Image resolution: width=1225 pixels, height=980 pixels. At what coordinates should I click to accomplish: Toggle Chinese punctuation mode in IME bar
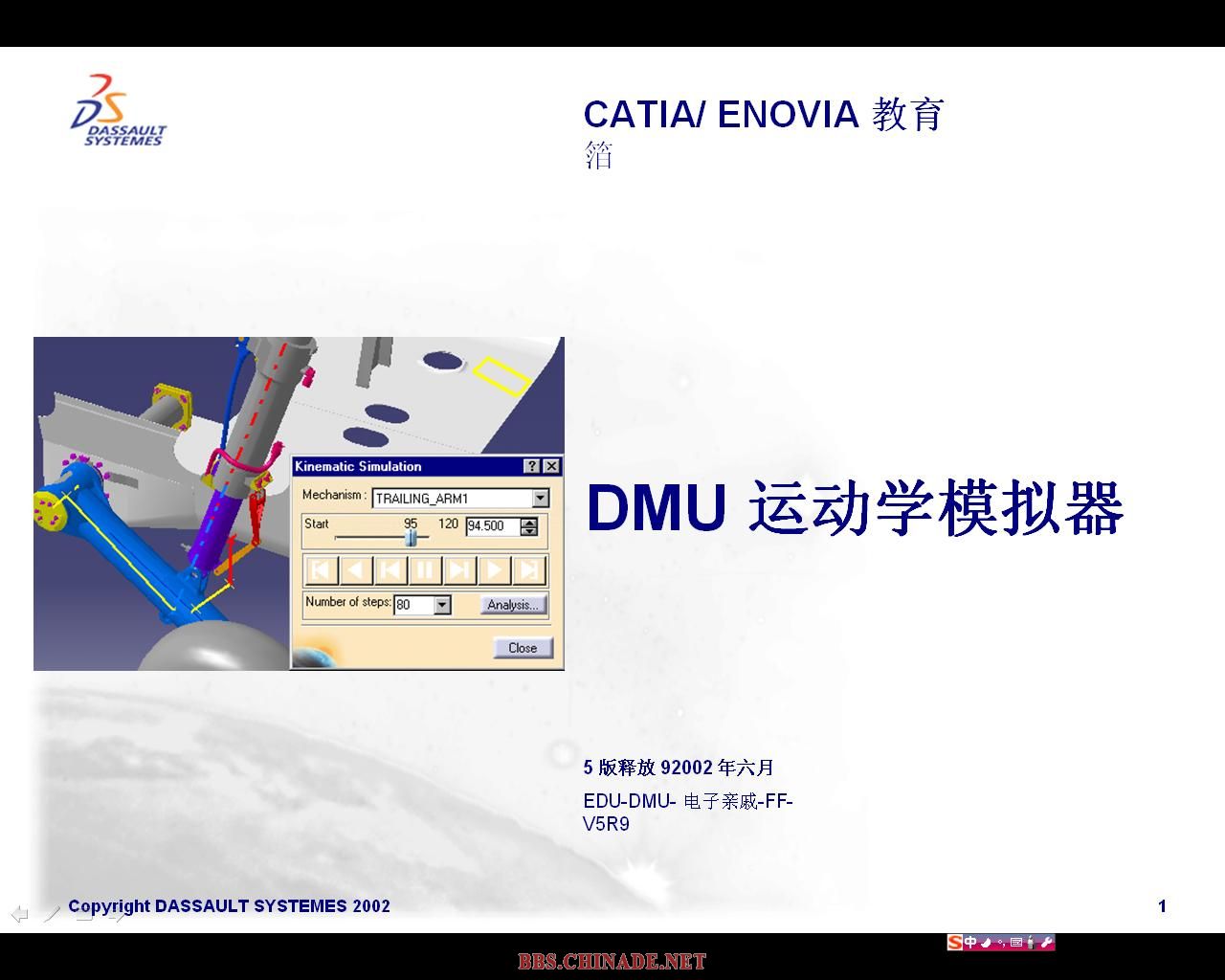point(1001,944)
